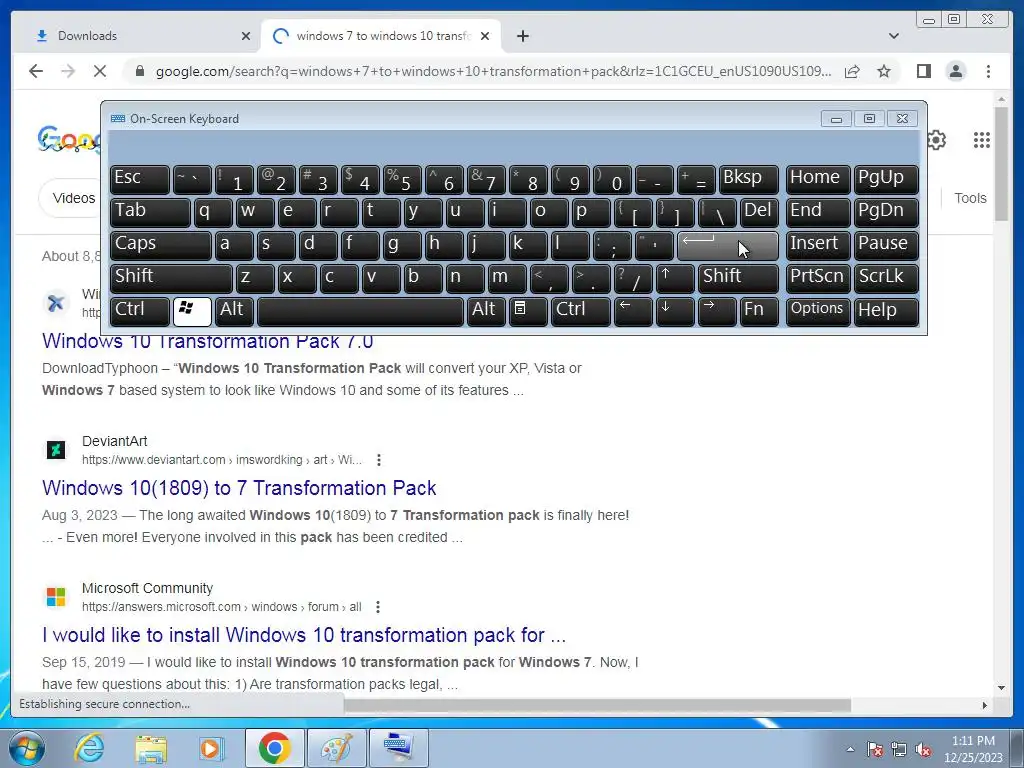Screen dimensions: 1024x768
Task: Click the right arrow key
Action: point(716,311)
